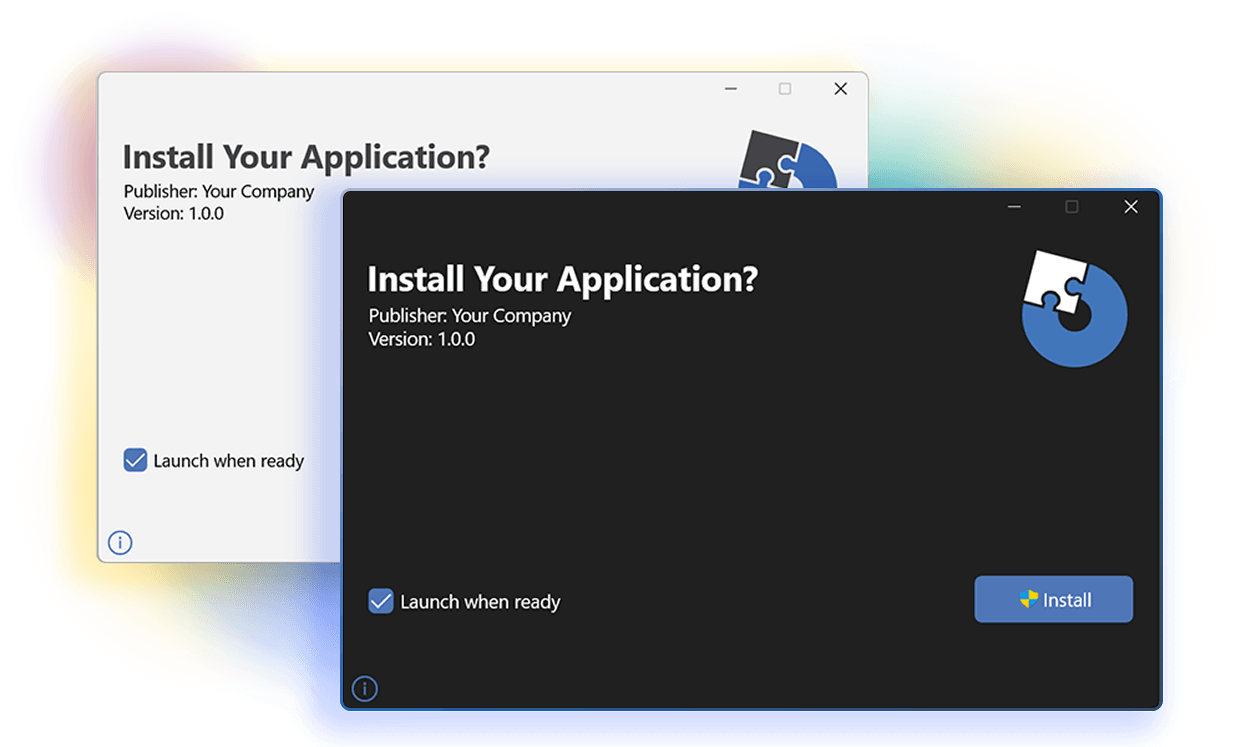Close the dark installer window
This screenshot has width=1246, height=747.
1131,206
